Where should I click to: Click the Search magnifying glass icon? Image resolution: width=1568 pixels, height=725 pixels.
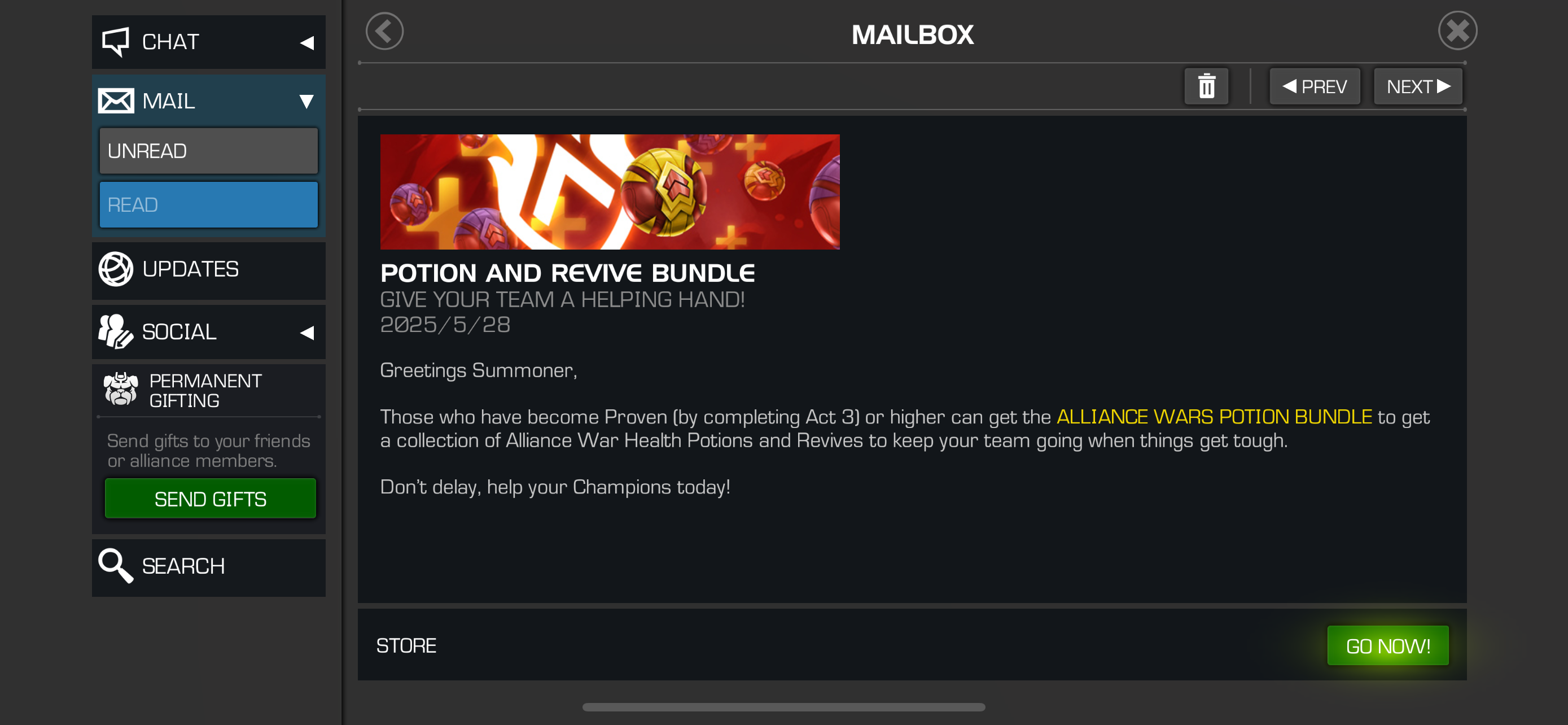[116, 566]
